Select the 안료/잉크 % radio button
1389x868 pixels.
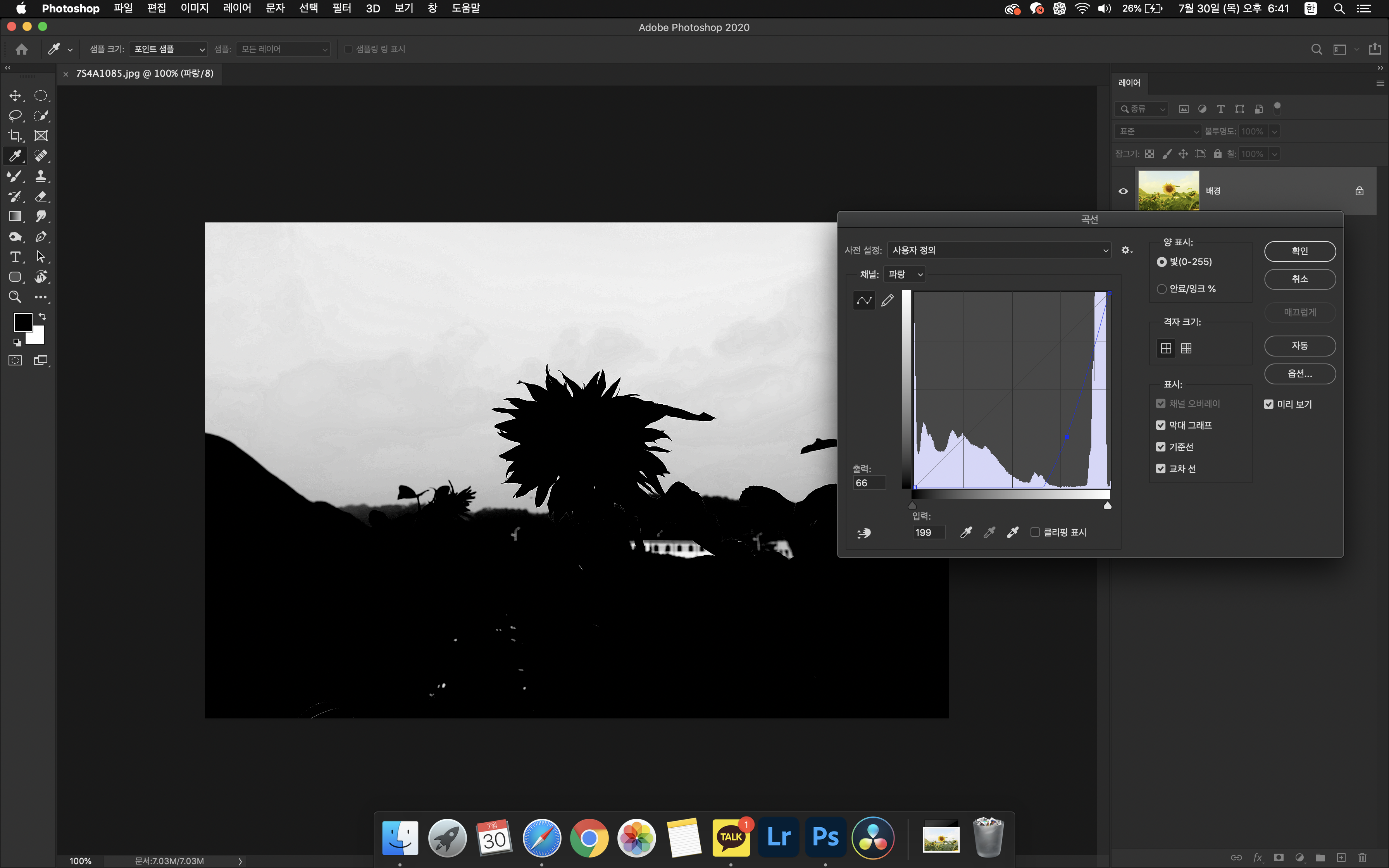(1162, 289)
